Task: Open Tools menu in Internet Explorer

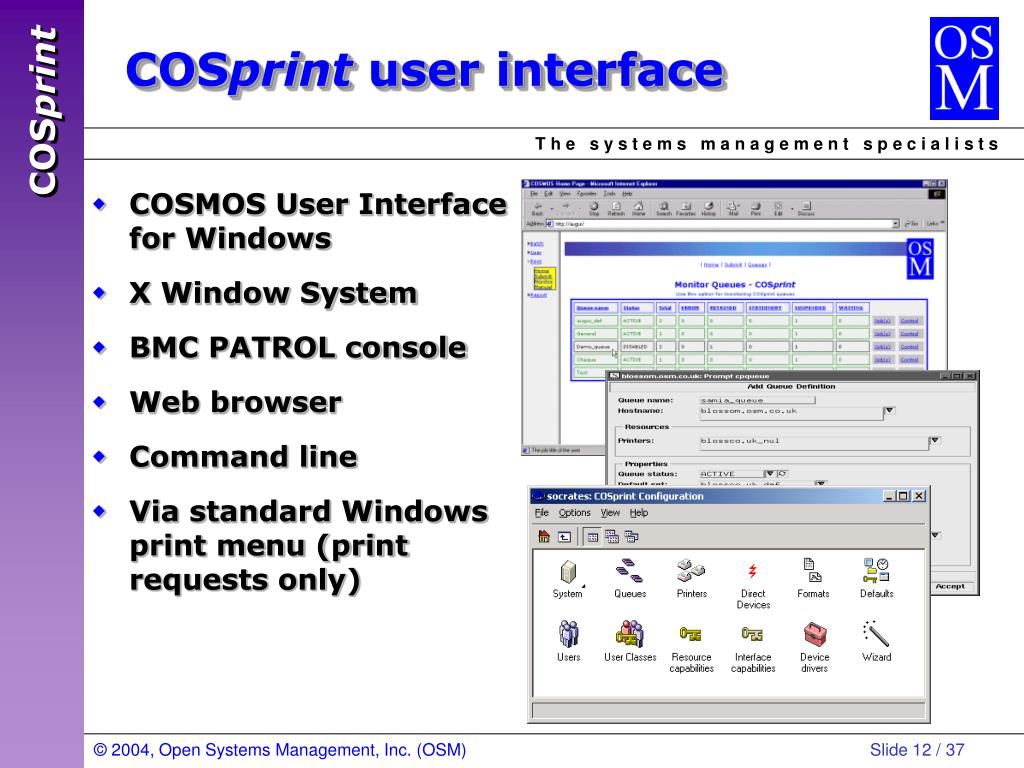Action: pos(609,194)
